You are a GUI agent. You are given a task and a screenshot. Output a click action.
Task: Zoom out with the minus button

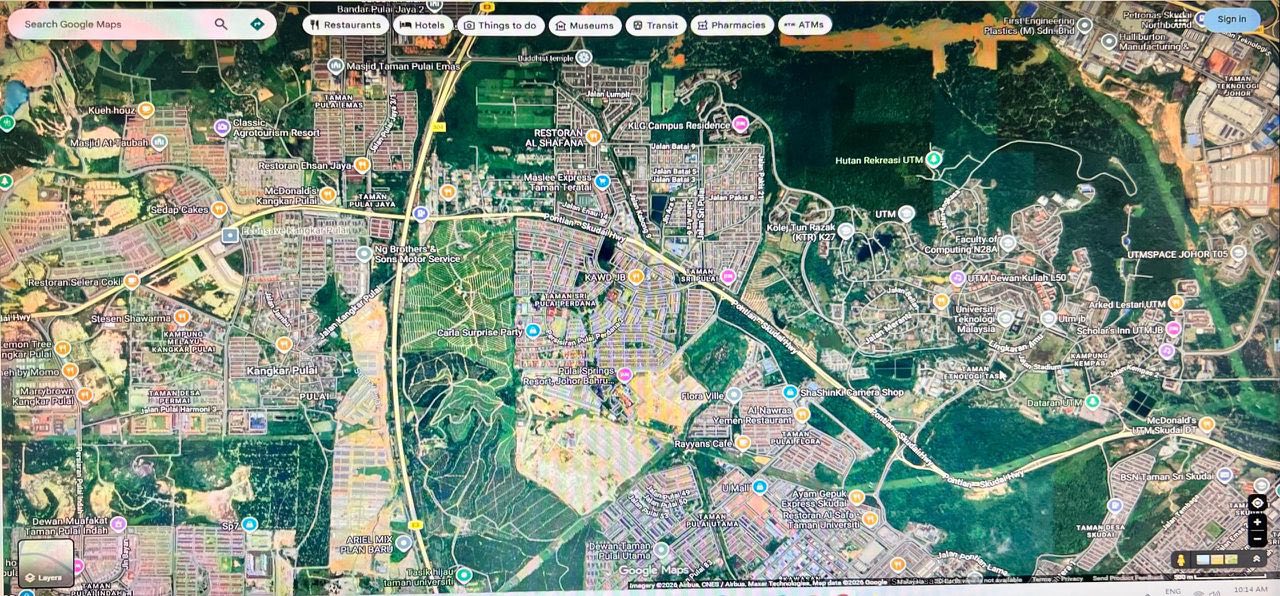[x=1257, y=539]
